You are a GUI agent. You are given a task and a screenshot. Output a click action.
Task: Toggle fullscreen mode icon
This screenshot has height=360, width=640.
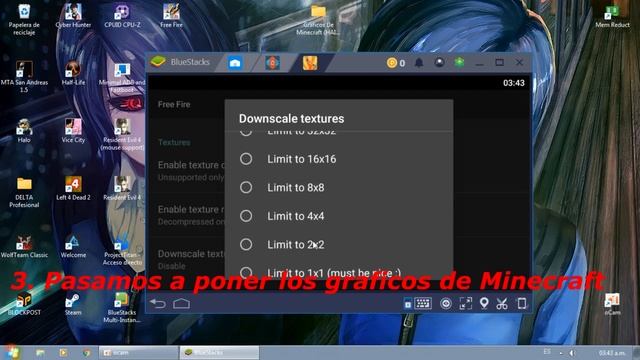[465, 303]
